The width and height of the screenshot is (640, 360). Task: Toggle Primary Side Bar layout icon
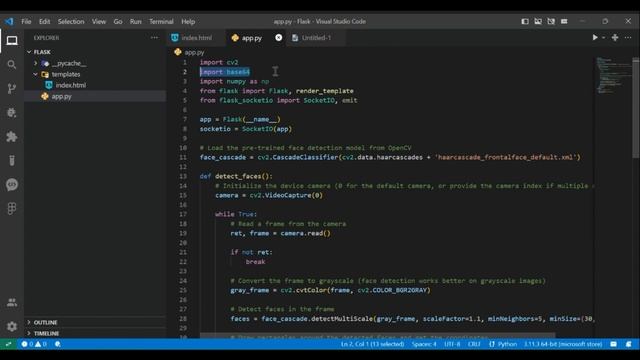click(525, 21)
